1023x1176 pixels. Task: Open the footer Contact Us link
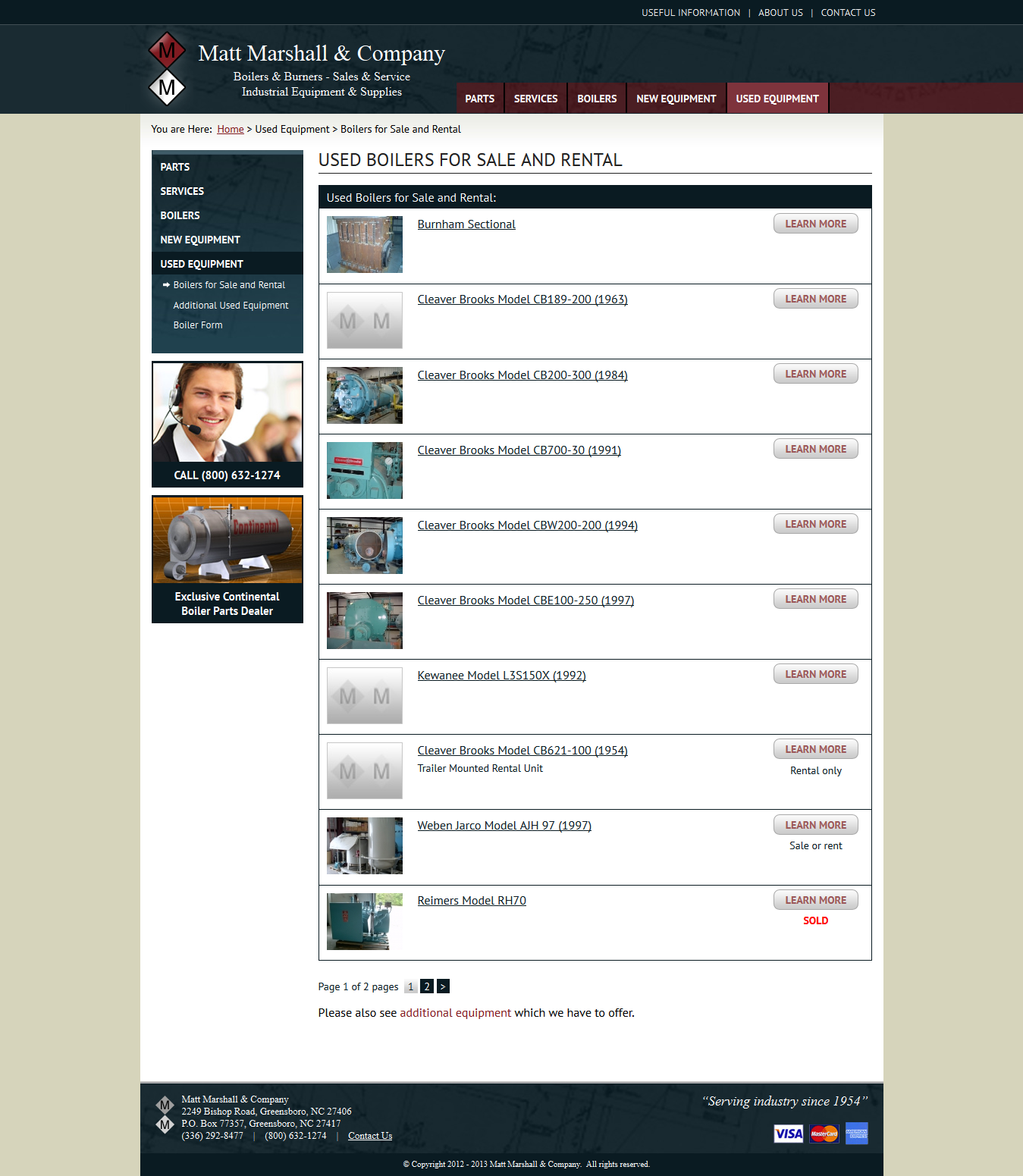click(370, 1136)
